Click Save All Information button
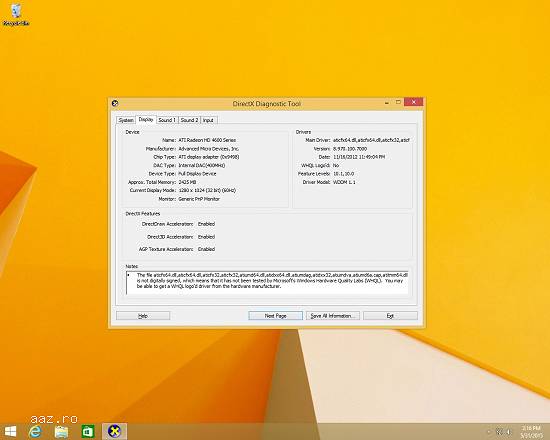The width and height of the screenshot is (550, 440). pos(333,316)
